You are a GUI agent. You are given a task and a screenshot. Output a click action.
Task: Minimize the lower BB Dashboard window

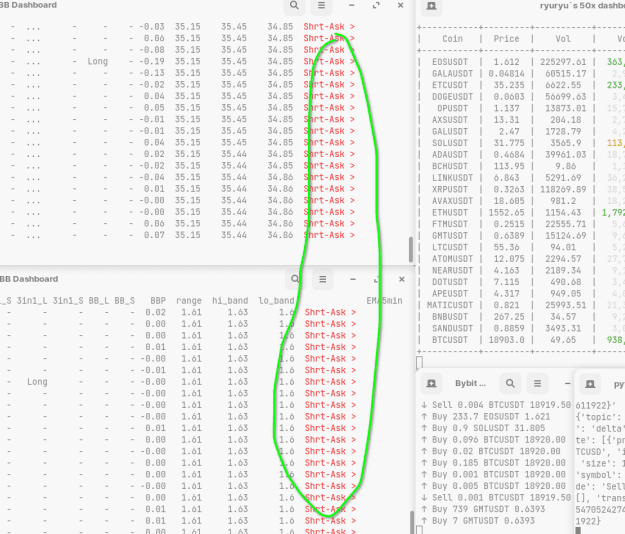(x=353, y=279)
